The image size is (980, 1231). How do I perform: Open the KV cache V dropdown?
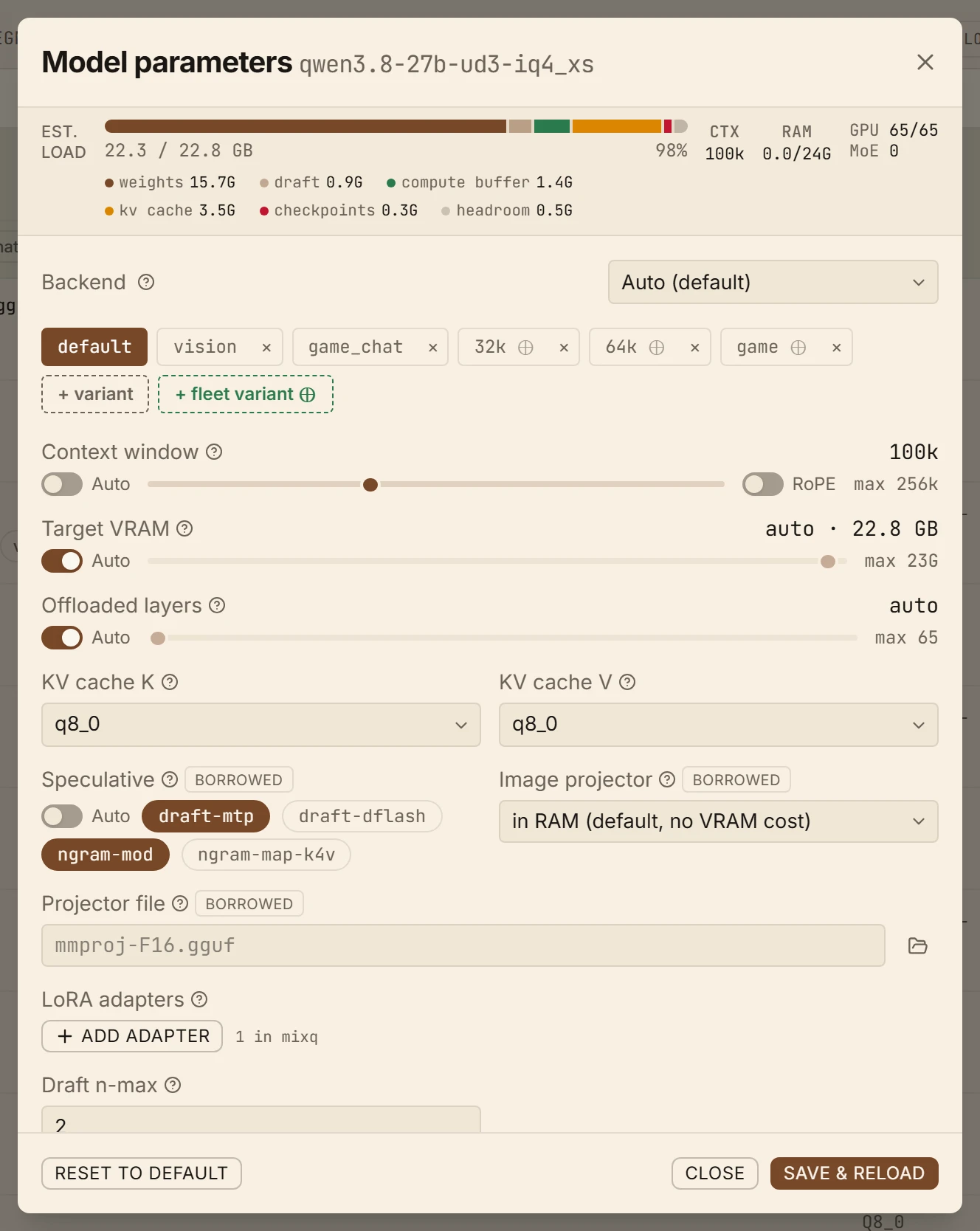[x=719, y=725]
